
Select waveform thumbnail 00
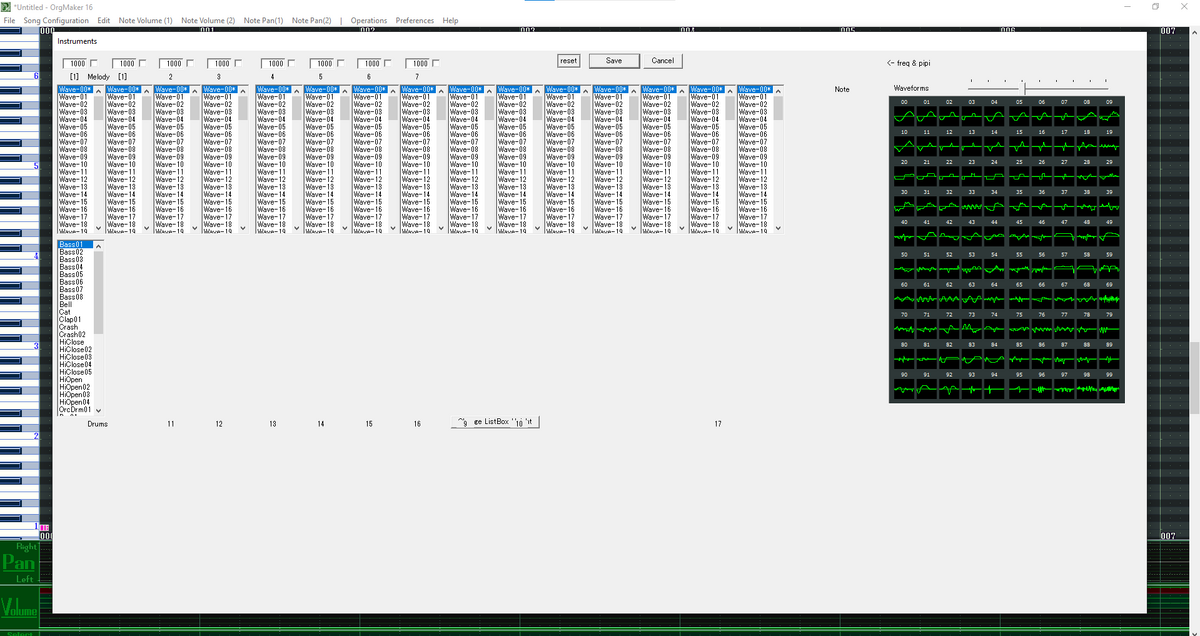[904, 114]
